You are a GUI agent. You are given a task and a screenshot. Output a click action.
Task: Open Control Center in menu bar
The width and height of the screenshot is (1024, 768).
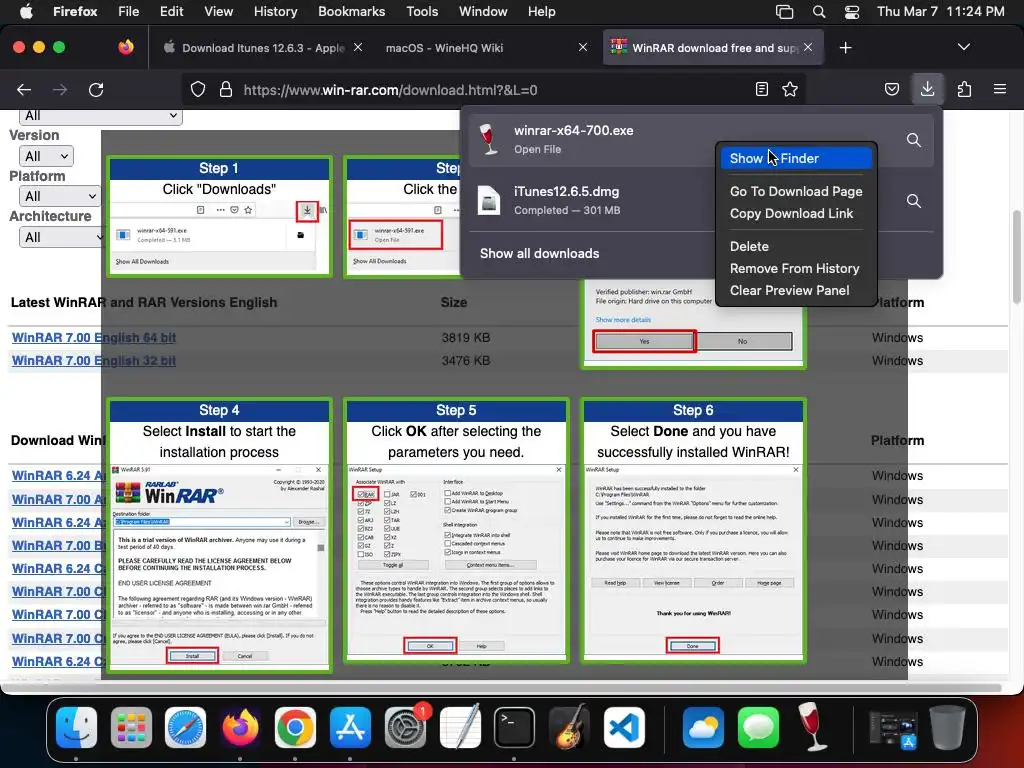(x=852, y=12)
